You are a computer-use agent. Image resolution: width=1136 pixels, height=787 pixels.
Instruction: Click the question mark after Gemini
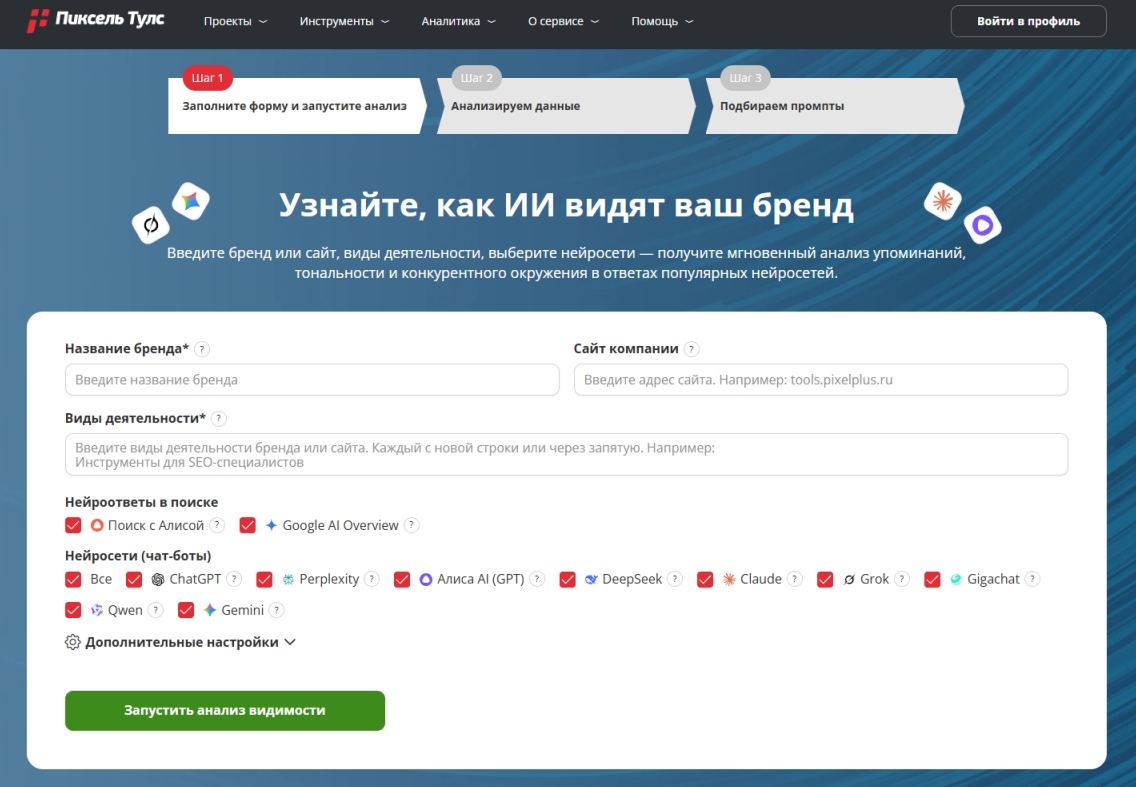coord(276,610)
